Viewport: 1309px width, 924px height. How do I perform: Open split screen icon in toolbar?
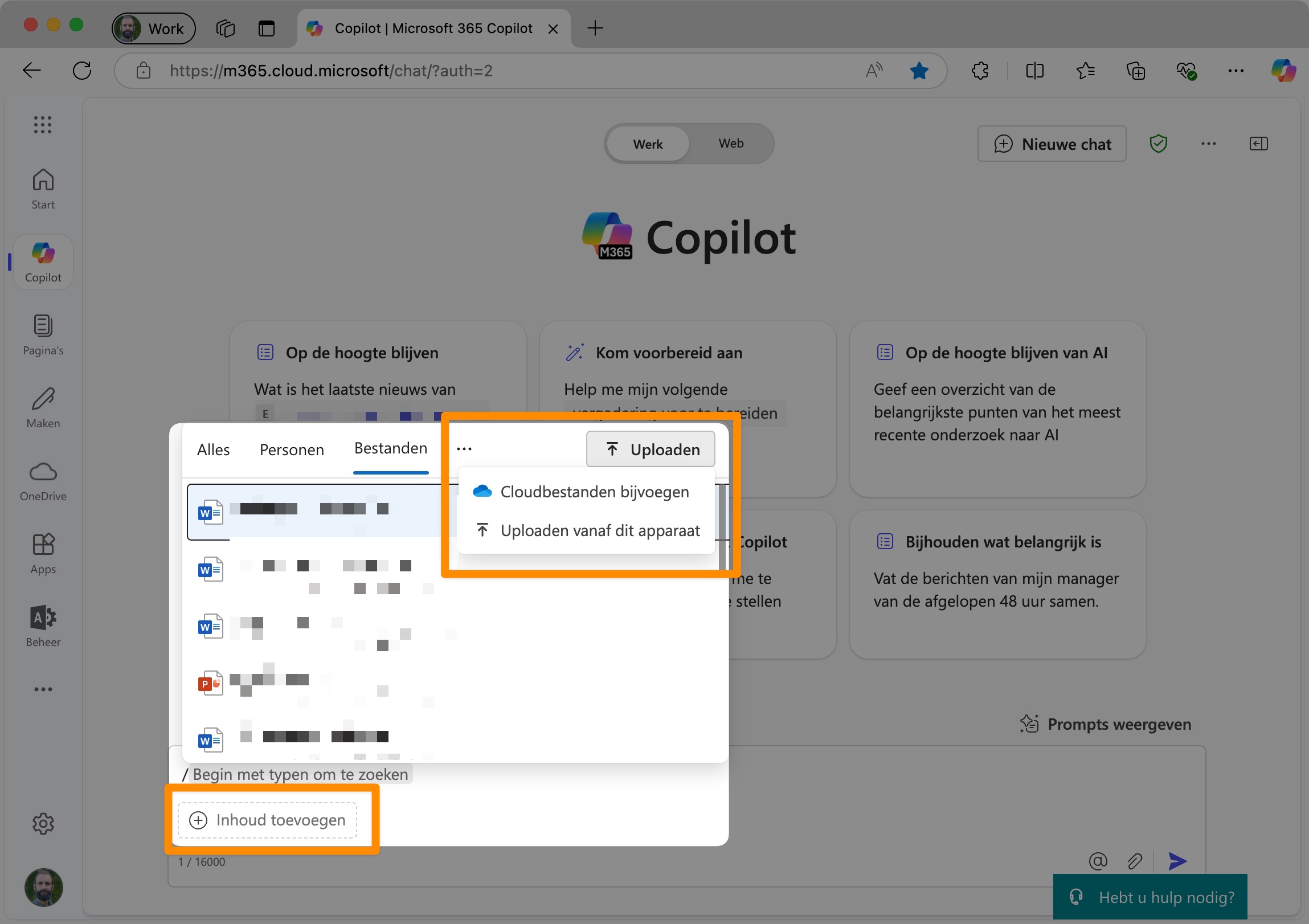[1034, 71]
